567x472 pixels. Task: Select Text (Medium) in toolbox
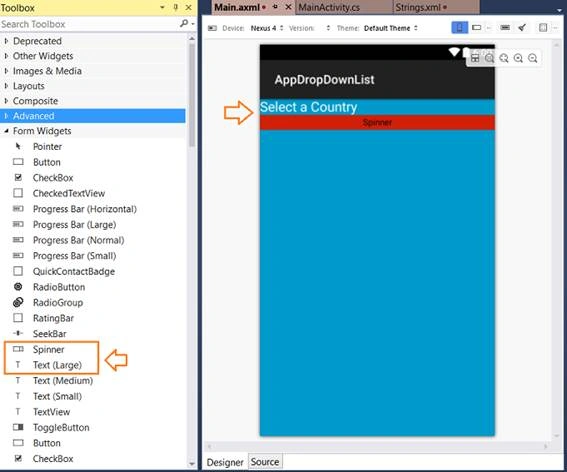tap(63, 380)
